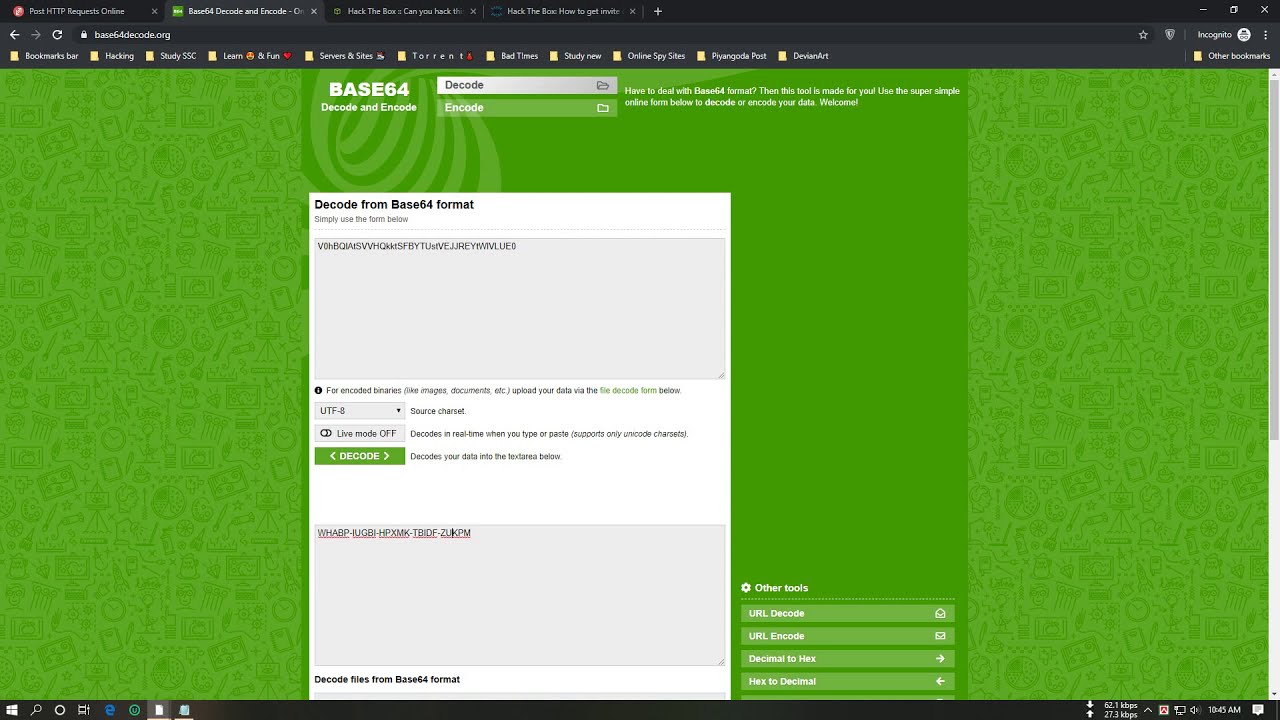Open the Hacking bookmarks folder
The height and width of the screenshot is (720, 1280).
pyautogui.click(x=112, y=56)
